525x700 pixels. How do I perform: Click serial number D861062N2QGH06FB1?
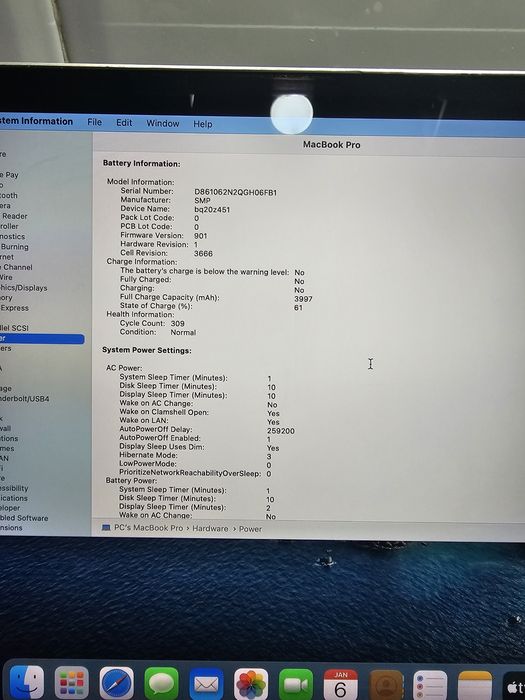pos(236,192)
